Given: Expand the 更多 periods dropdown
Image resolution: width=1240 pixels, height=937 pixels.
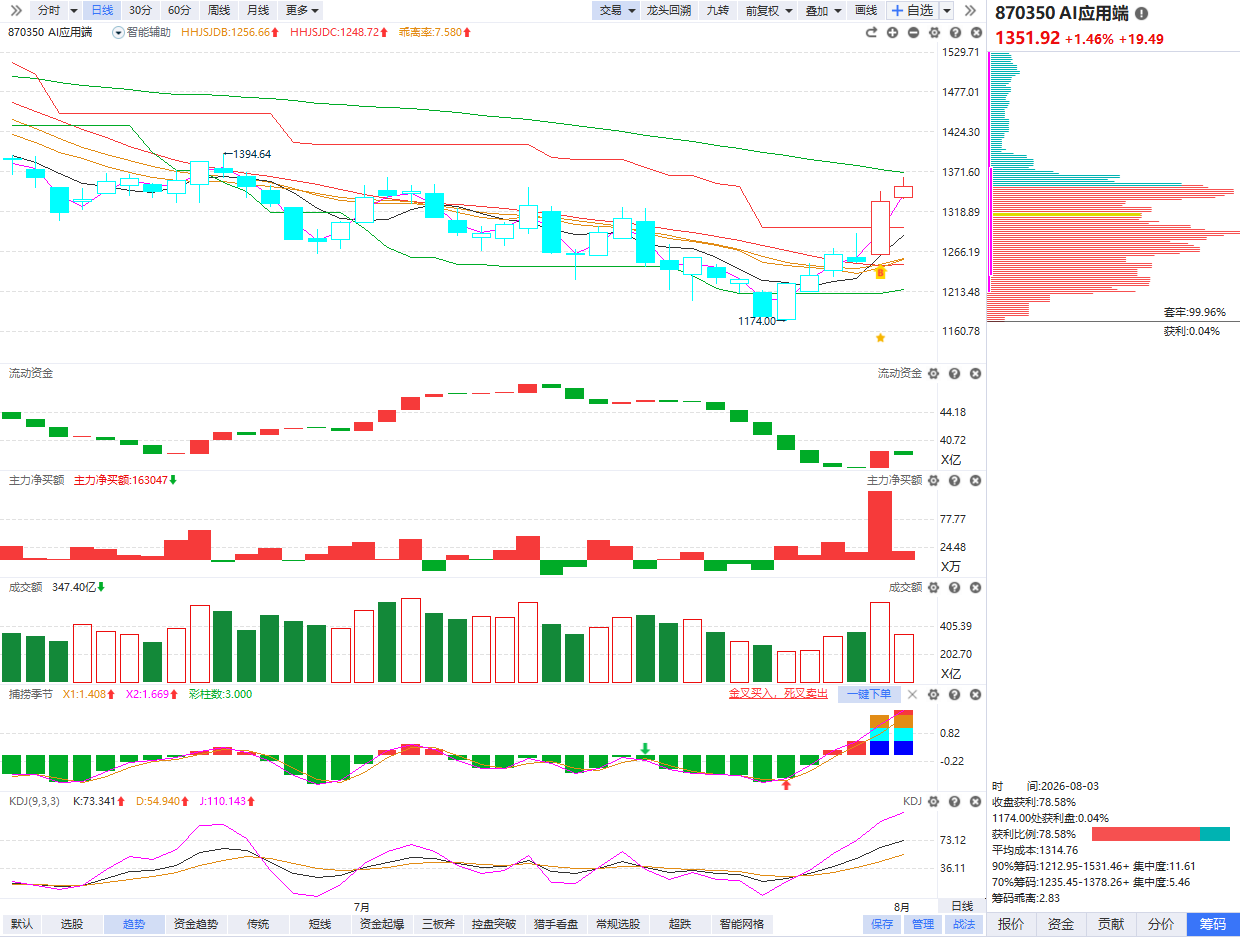Looking at the screenshot, I should [302, 10].
